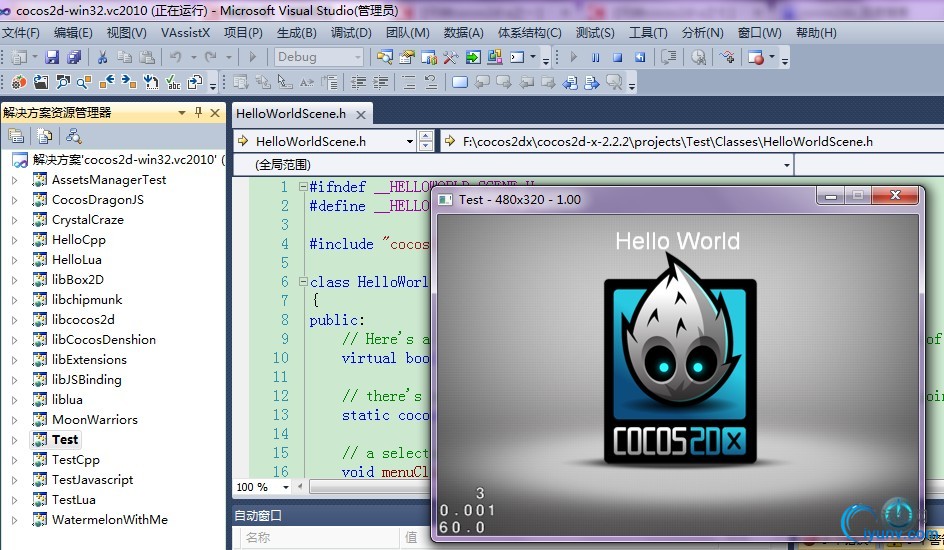Open the Properties window icon
The height and width of the screenshot is (550, 944).
(406, 57)
